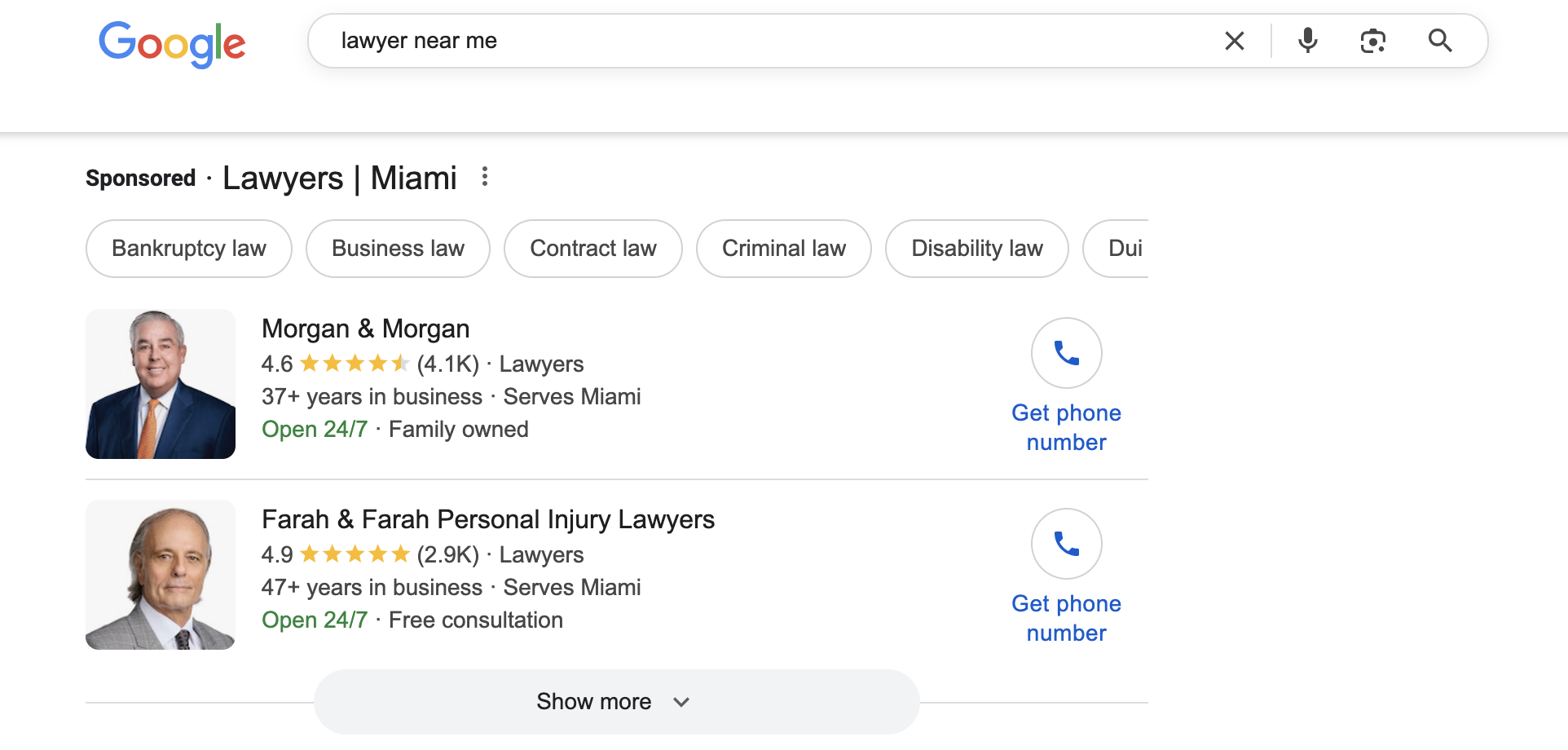Start voice search with microphone icon
Image resolution: width=1568 pixels, height=750 pixels.
pos(1308,41)
